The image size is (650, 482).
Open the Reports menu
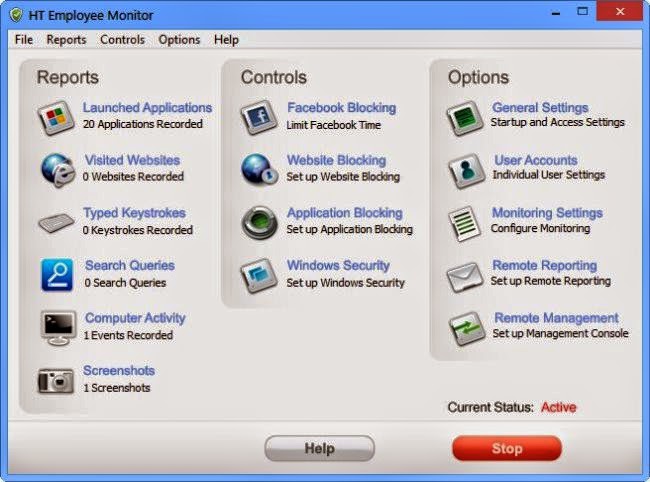pyautogui.click(x=66, y=40)
